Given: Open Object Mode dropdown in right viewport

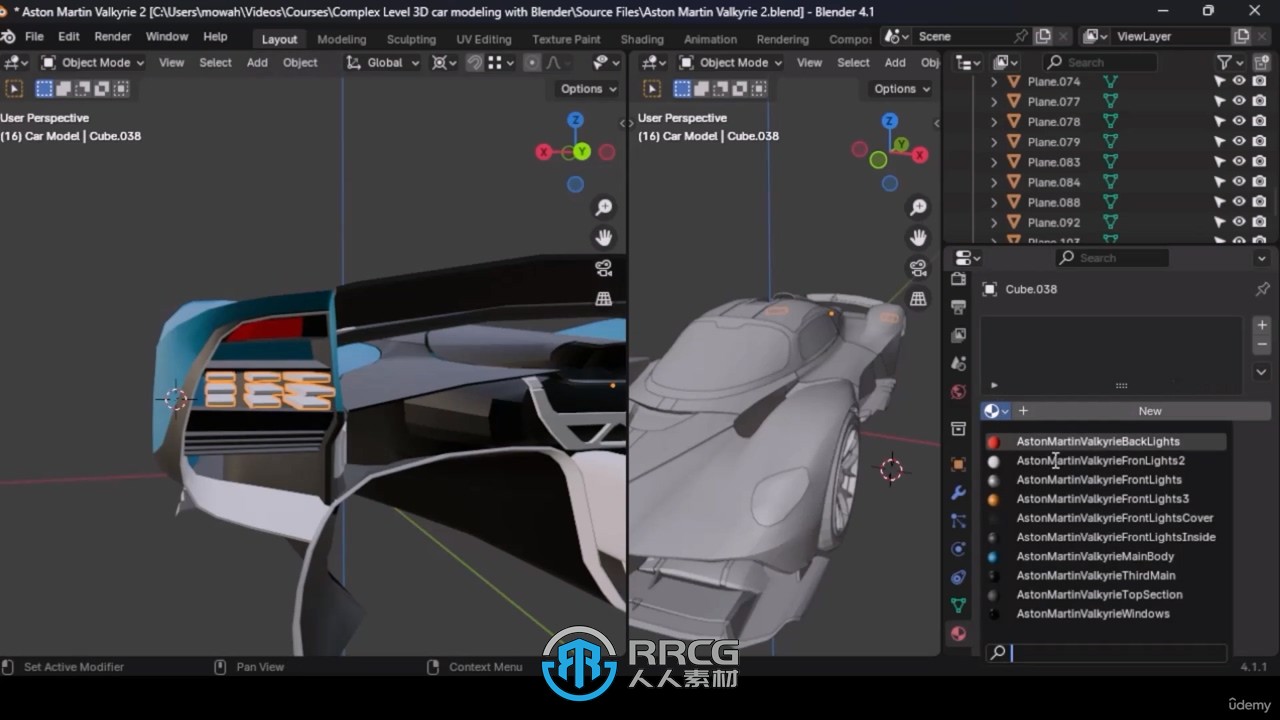Looking at the screenshot, I should coord(730,62).
